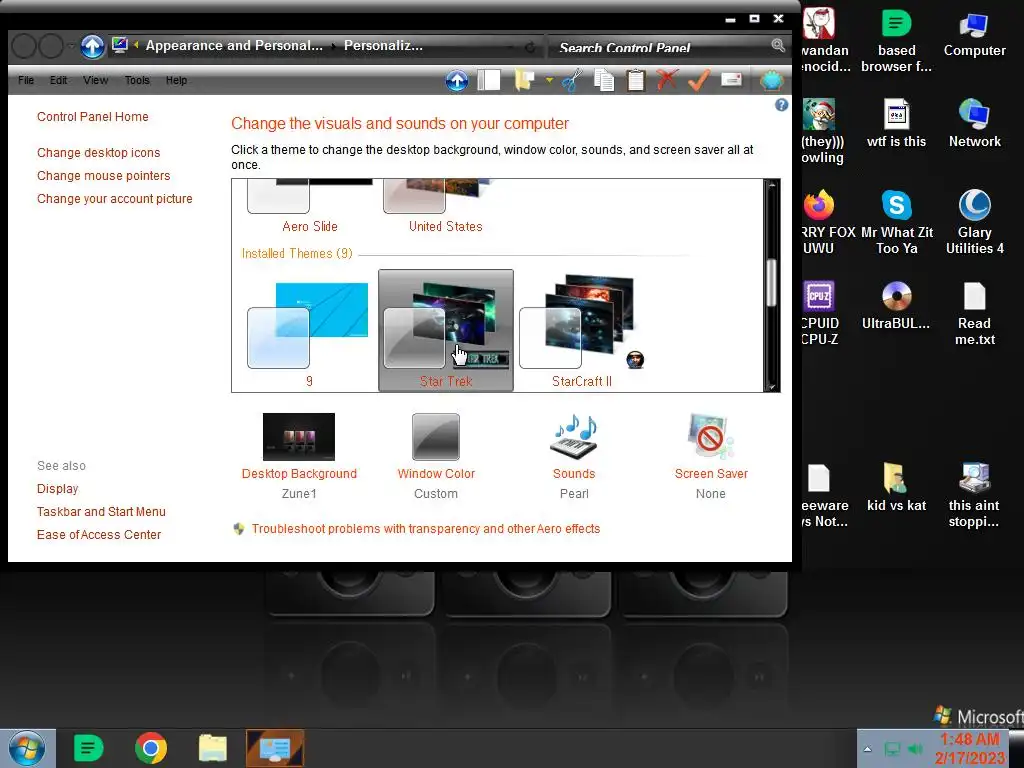The image size is (1024, 768).
Task: Click the orange checkmark Properties icon
Action: (x=699, y=80)
